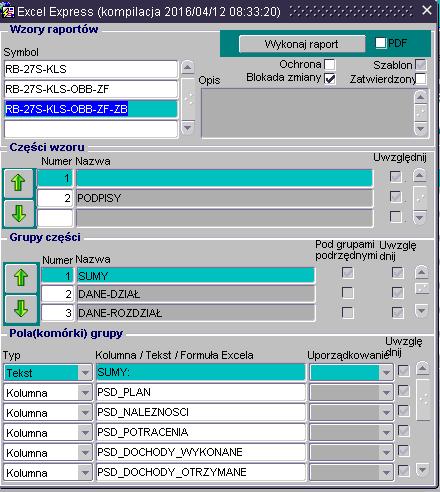Move the selected Grupy części row up
440x492 pixels.
(x=21, y=278)
